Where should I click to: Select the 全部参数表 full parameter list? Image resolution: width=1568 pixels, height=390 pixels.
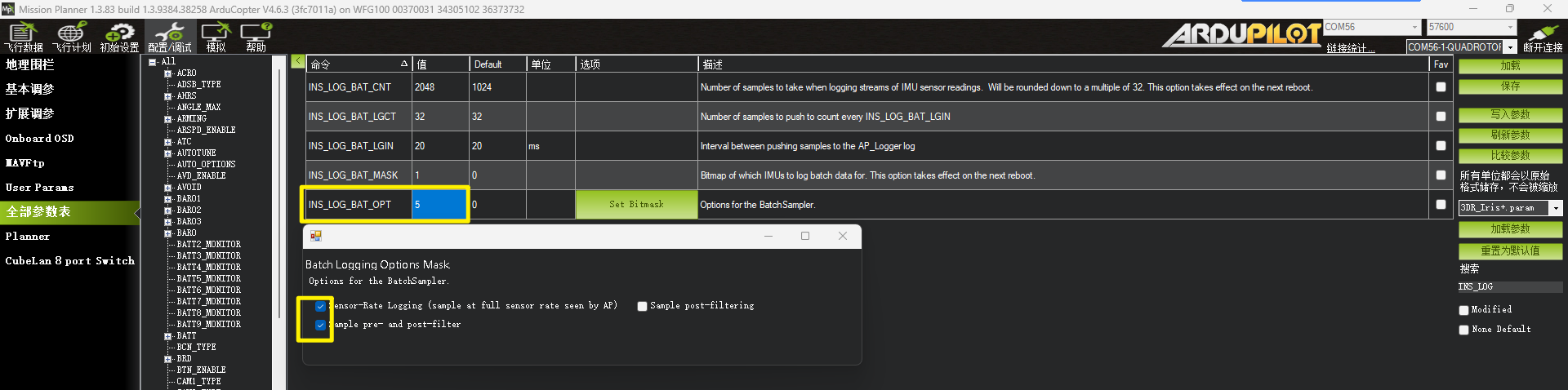pos(70,211)
